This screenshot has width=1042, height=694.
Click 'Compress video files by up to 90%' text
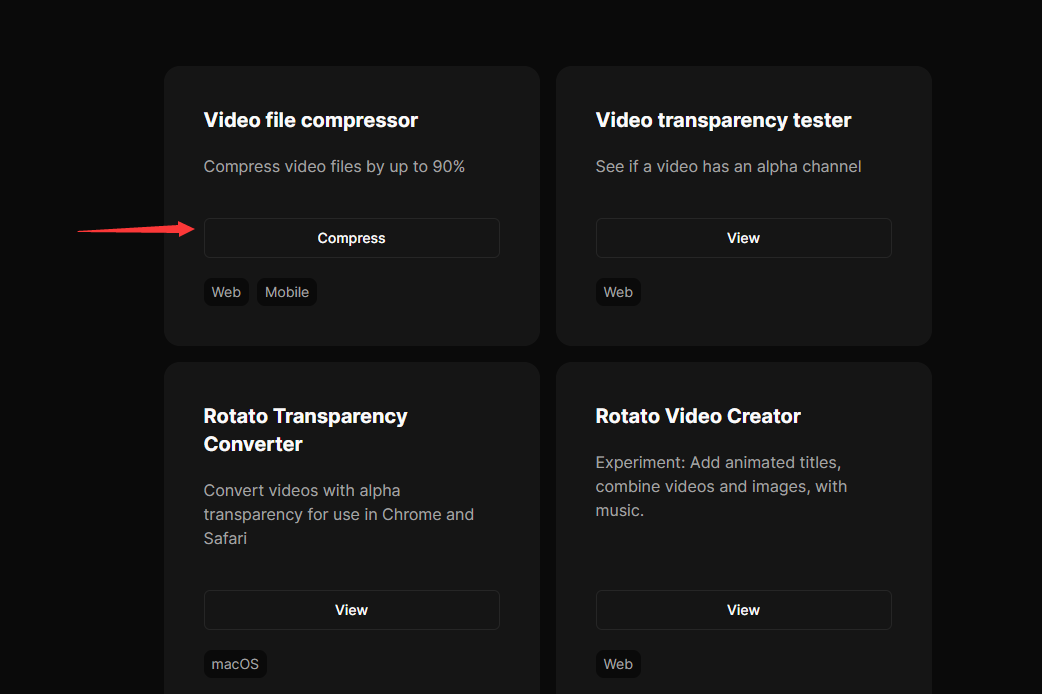[x=334, y=167]
